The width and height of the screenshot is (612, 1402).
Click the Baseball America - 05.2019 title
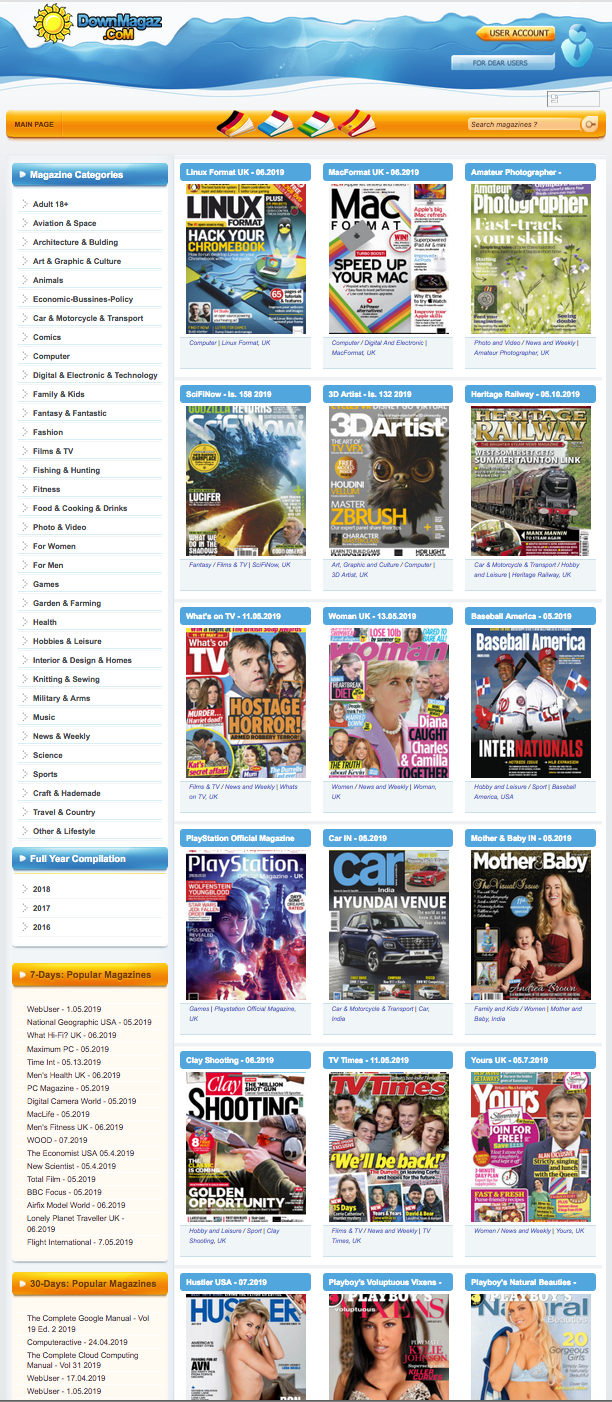pos(522,616)
